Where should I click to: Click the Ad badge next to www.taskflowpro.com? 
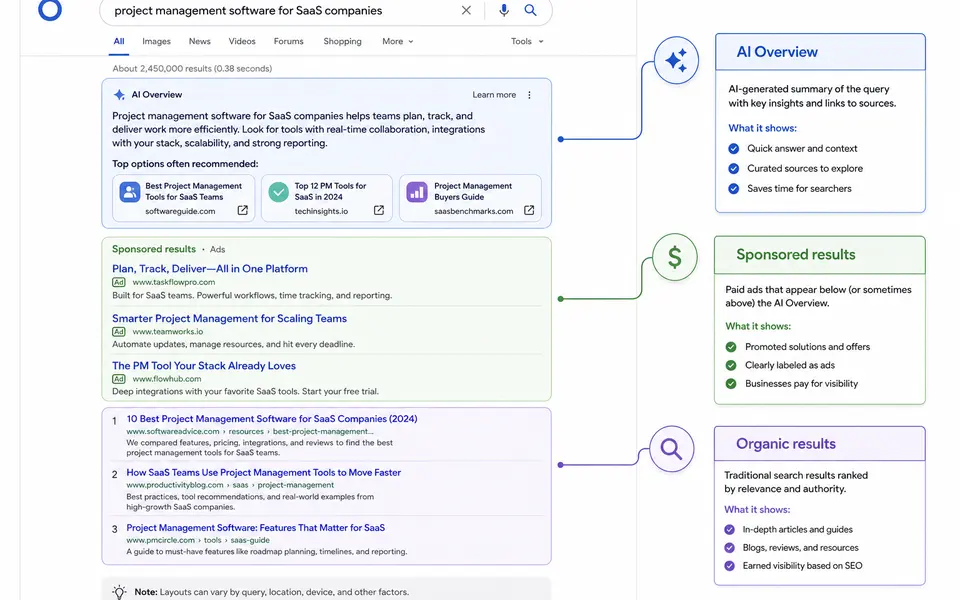coord(119,282)
